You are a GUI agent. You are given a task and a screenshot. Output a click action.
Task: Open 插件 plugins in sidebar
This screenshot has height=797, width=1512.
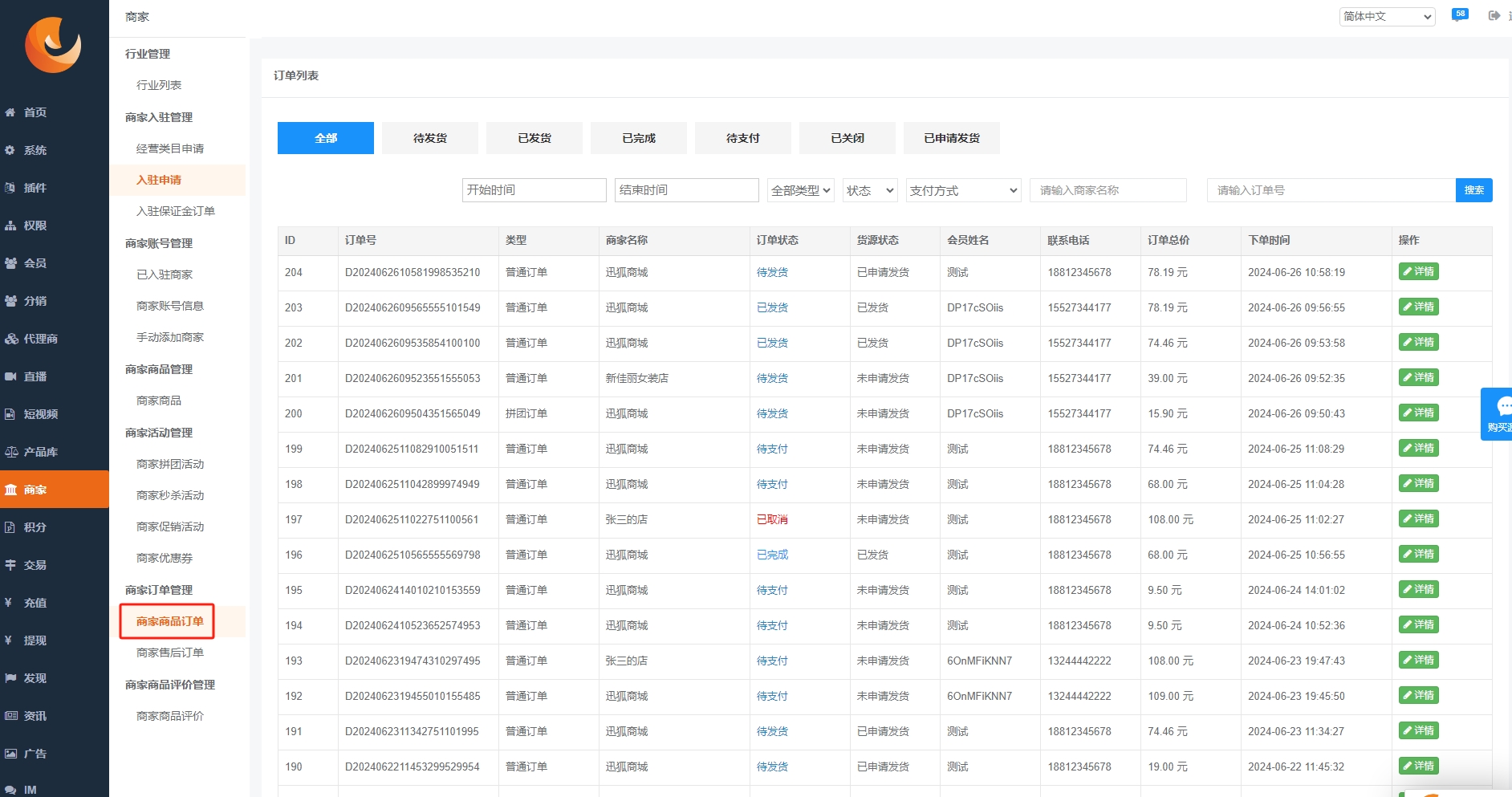pos(55,188)
